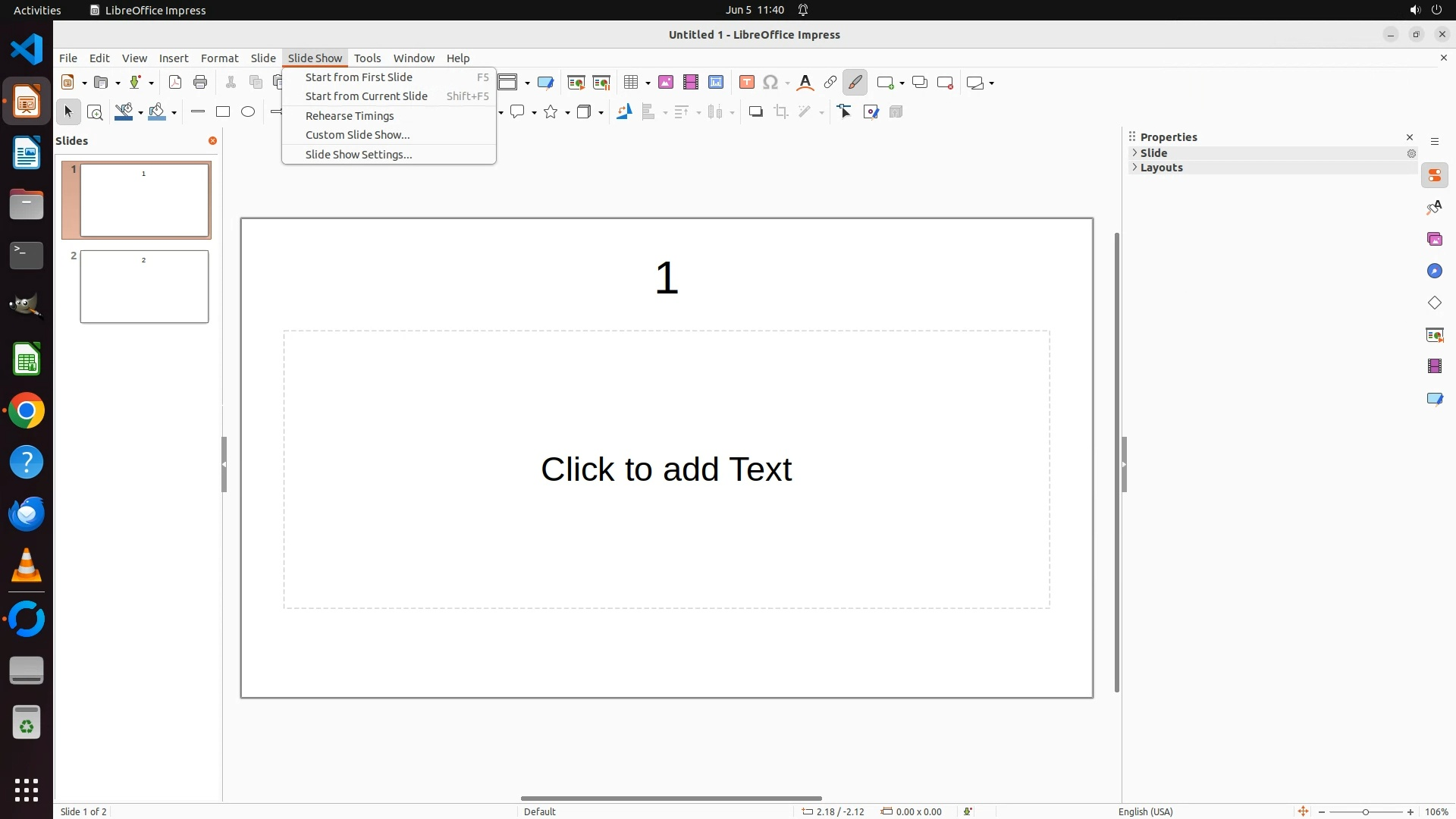Click Start from First Slide

point(359,77)
